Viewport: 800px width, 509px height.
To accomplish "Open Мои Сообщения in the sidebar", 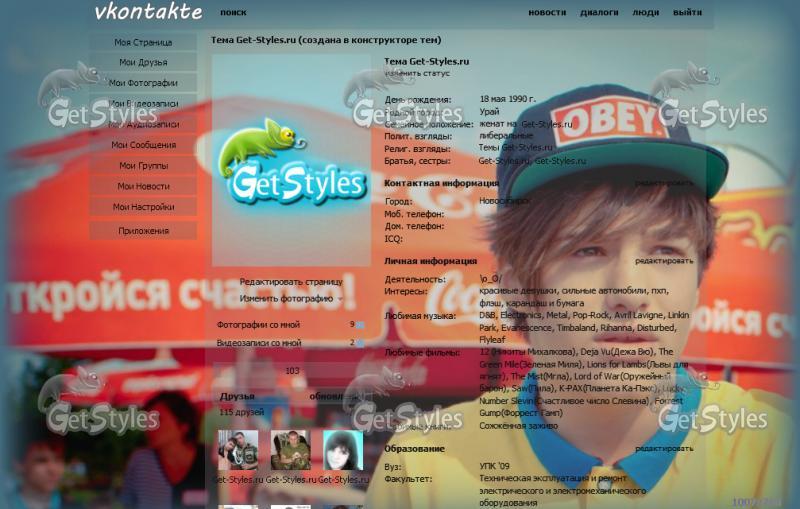I will tap(143, 145).
